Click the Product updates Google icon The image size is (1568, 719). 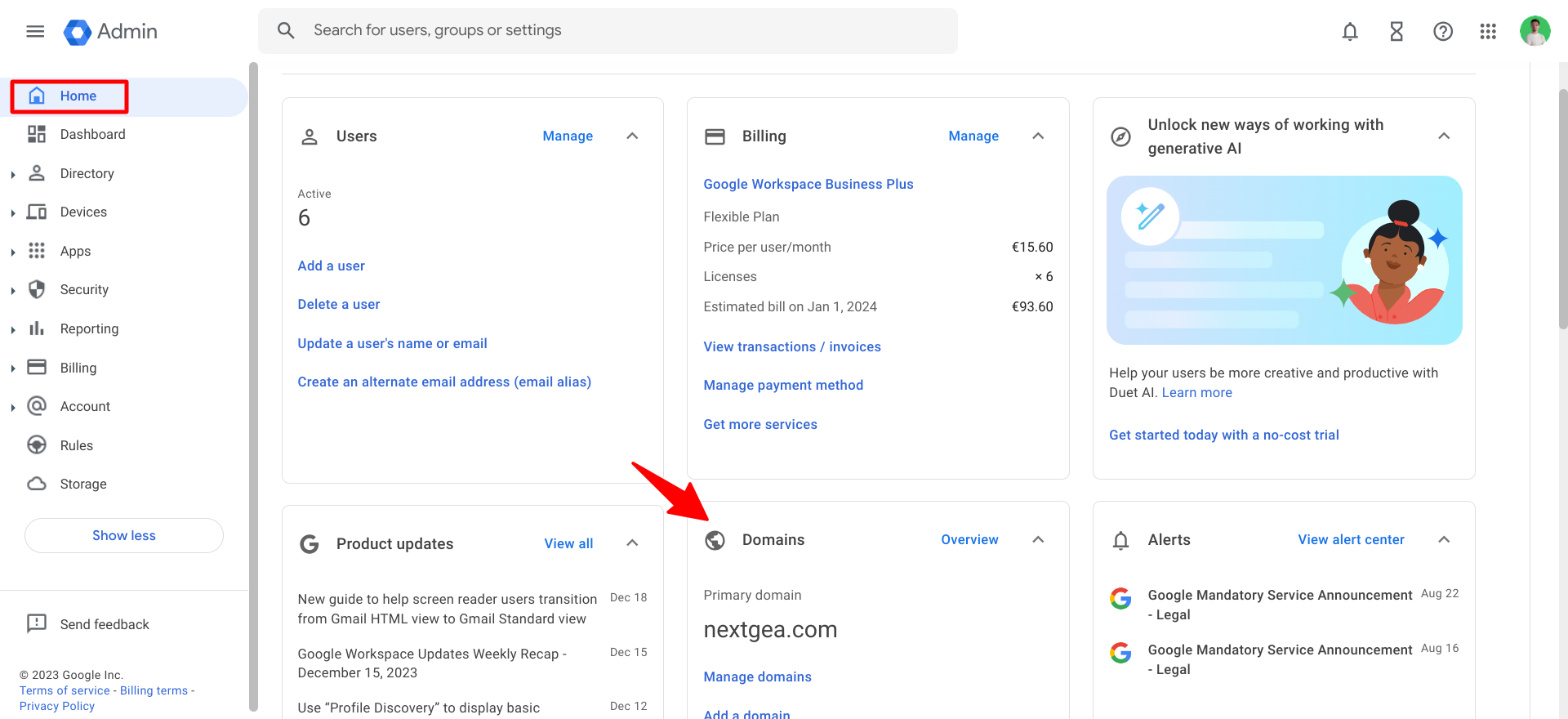click(310, 544)
